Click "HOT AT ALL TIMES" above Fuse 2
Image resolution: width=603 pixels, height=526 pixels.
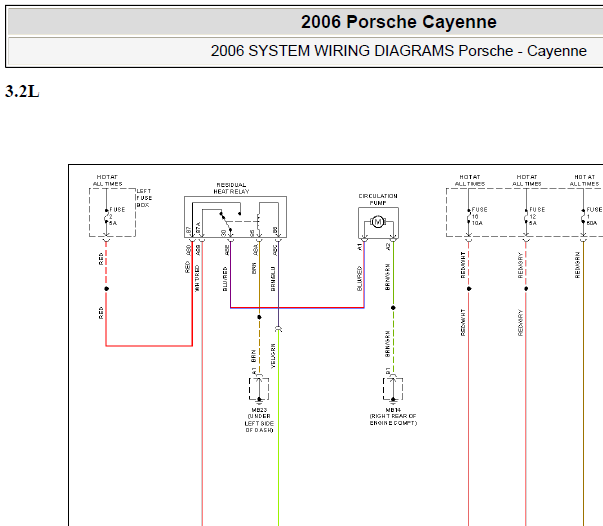[x=107, y=180]
